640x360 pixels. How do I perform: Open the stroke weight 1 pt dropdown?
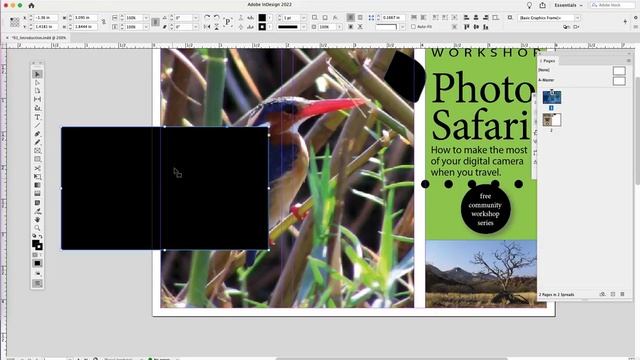tap(303, 18)
